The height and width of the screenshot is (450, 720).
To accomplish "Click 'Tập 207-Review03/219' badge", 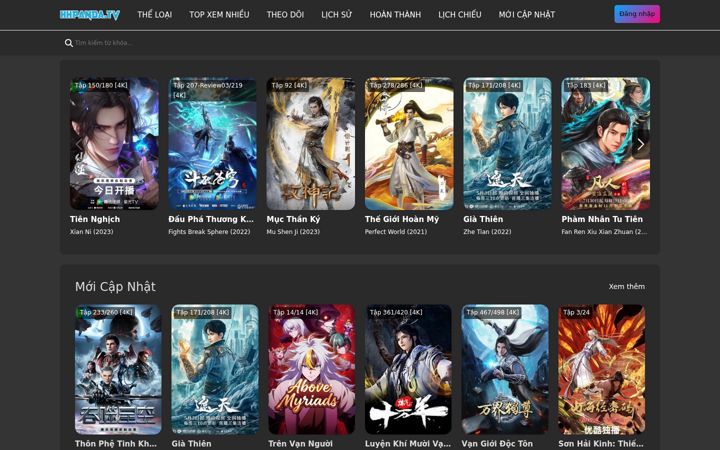I will pyautogui.click(x=208, y=90).
